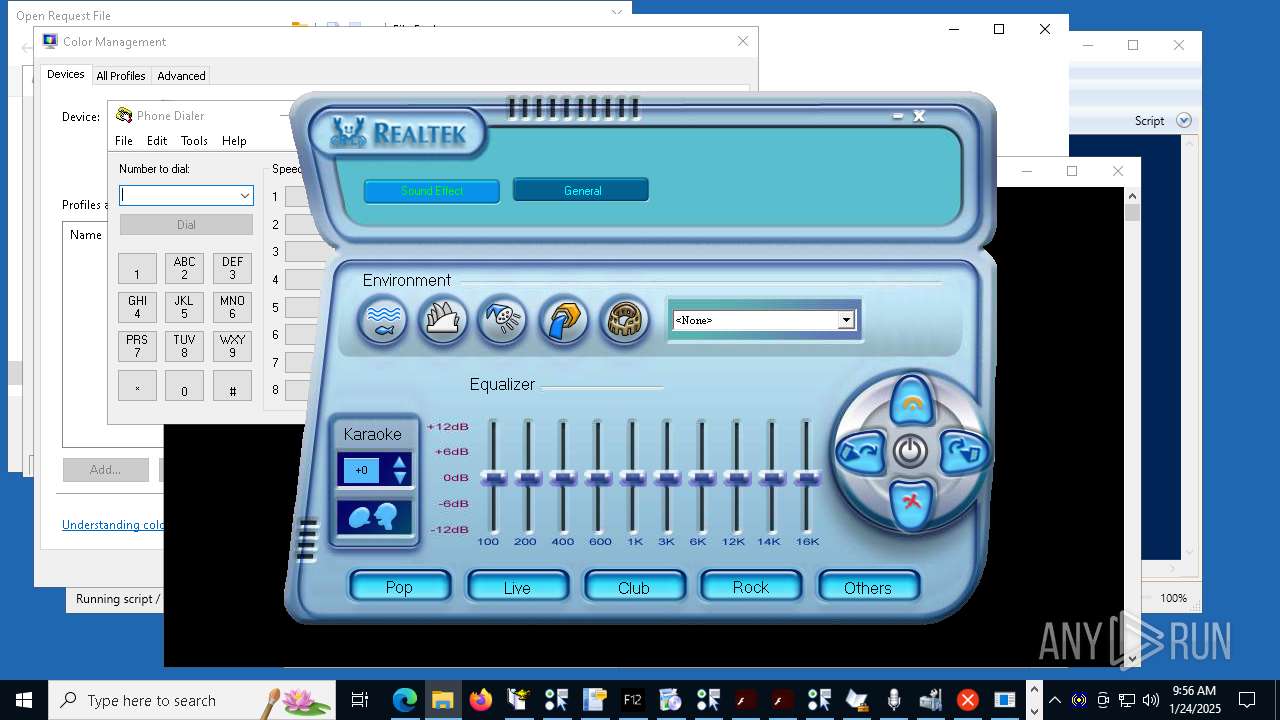
Task: Toggle the karaoke voice cancellation icon
Action: (374, 517)
